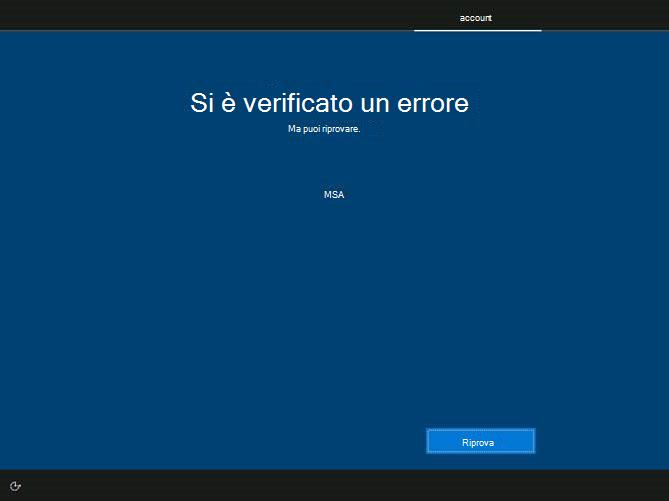Screen dimensions: 669x501
Task: Select the account tab at top
Action: pos(477,18)
